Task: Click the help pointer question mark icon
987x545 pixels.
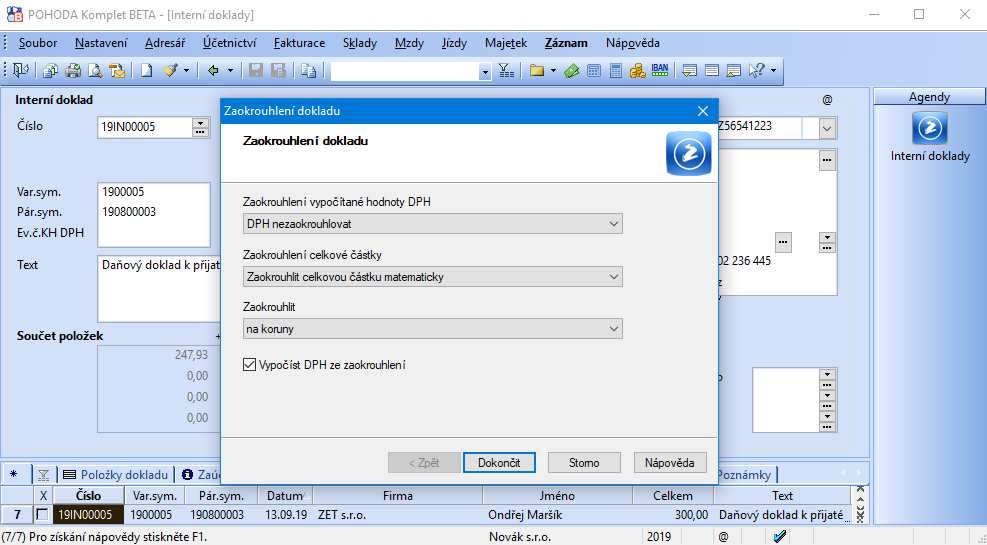Action: (x=757, y=71)
